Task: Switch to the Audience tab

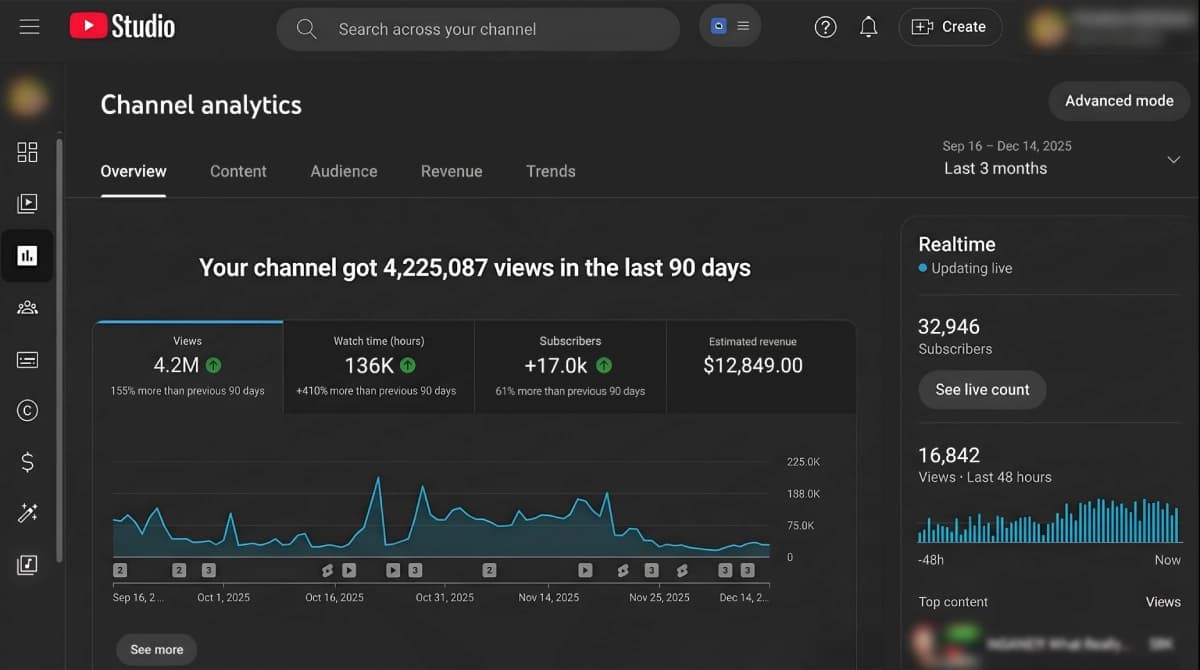Action: click(343, 171)
